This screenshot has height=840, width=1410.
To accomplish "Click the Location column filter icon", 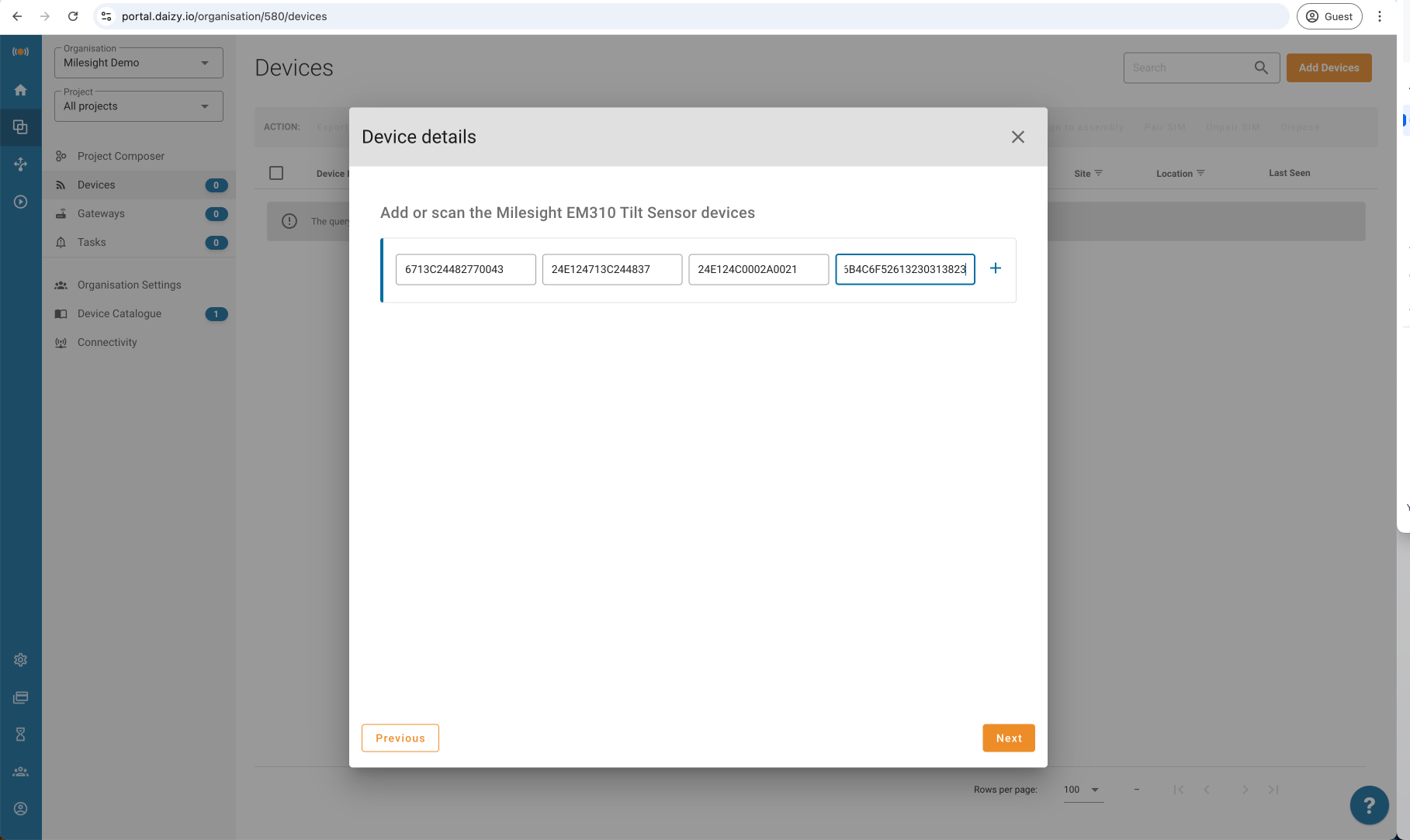I will [x=1200, y=173].
